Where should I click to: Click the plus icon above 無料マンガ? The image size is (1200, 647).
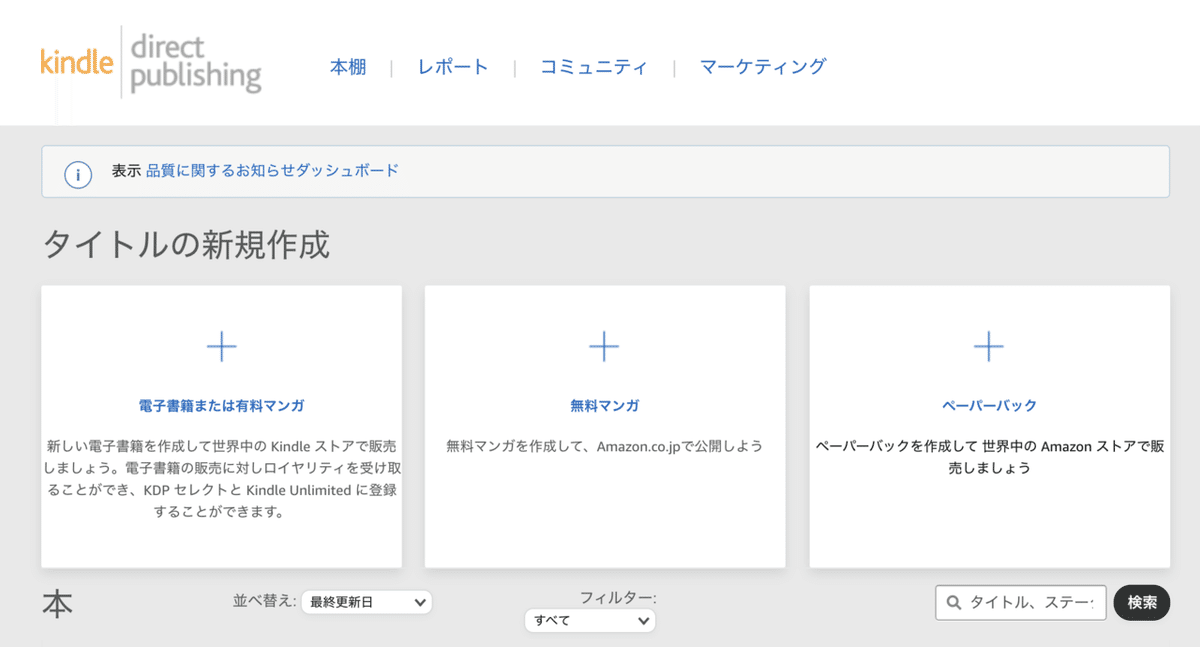point(604,347)
